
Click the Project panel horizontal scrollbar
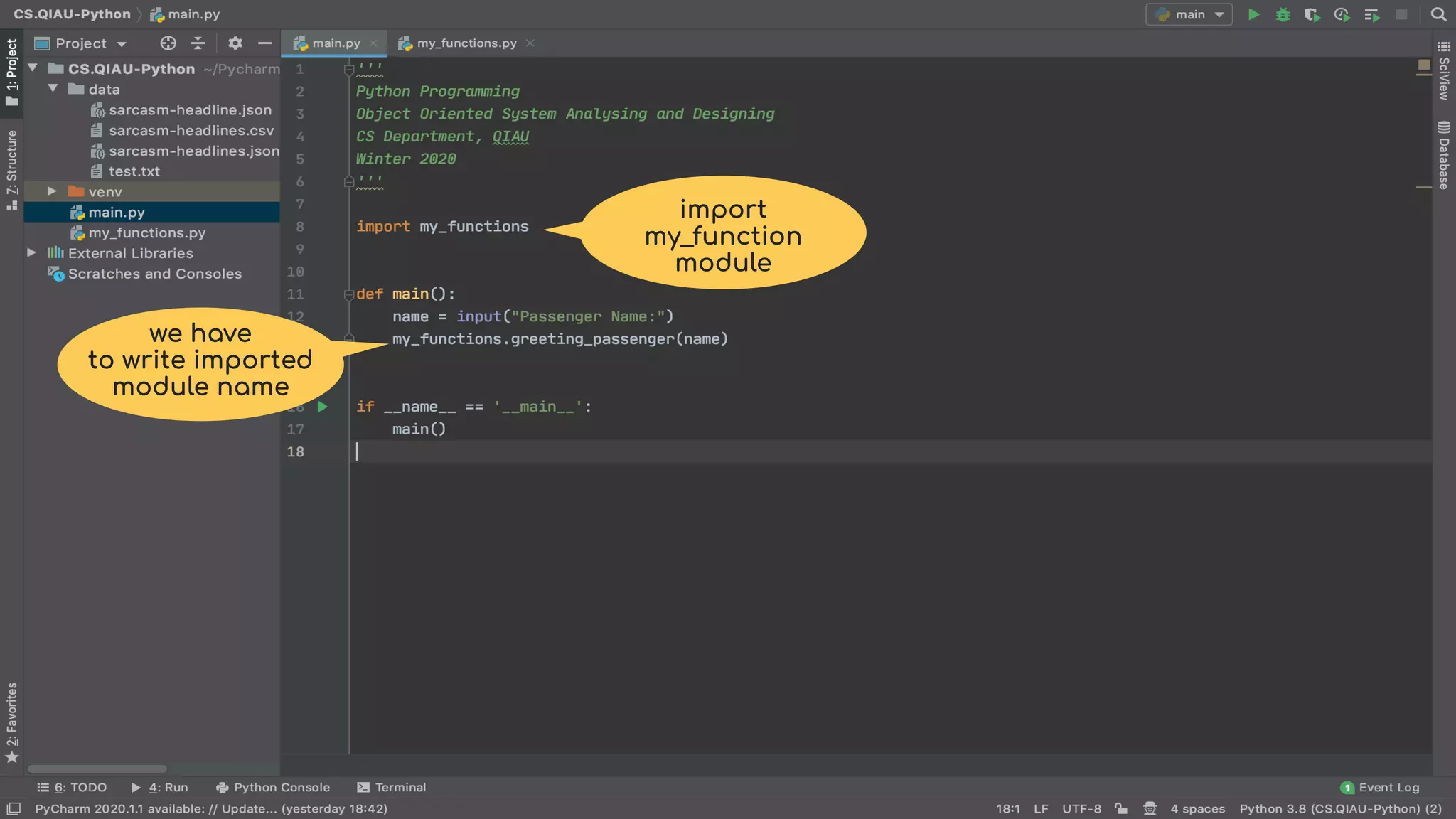(x=97, y=769)
